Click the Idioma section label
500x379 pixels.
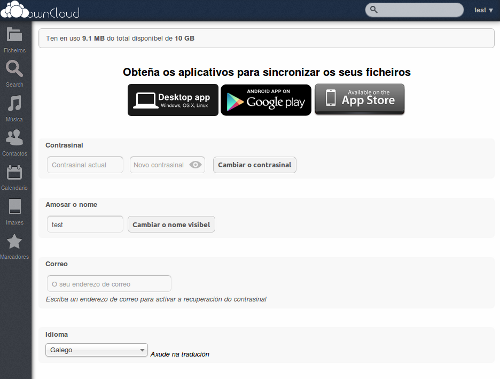57,334
